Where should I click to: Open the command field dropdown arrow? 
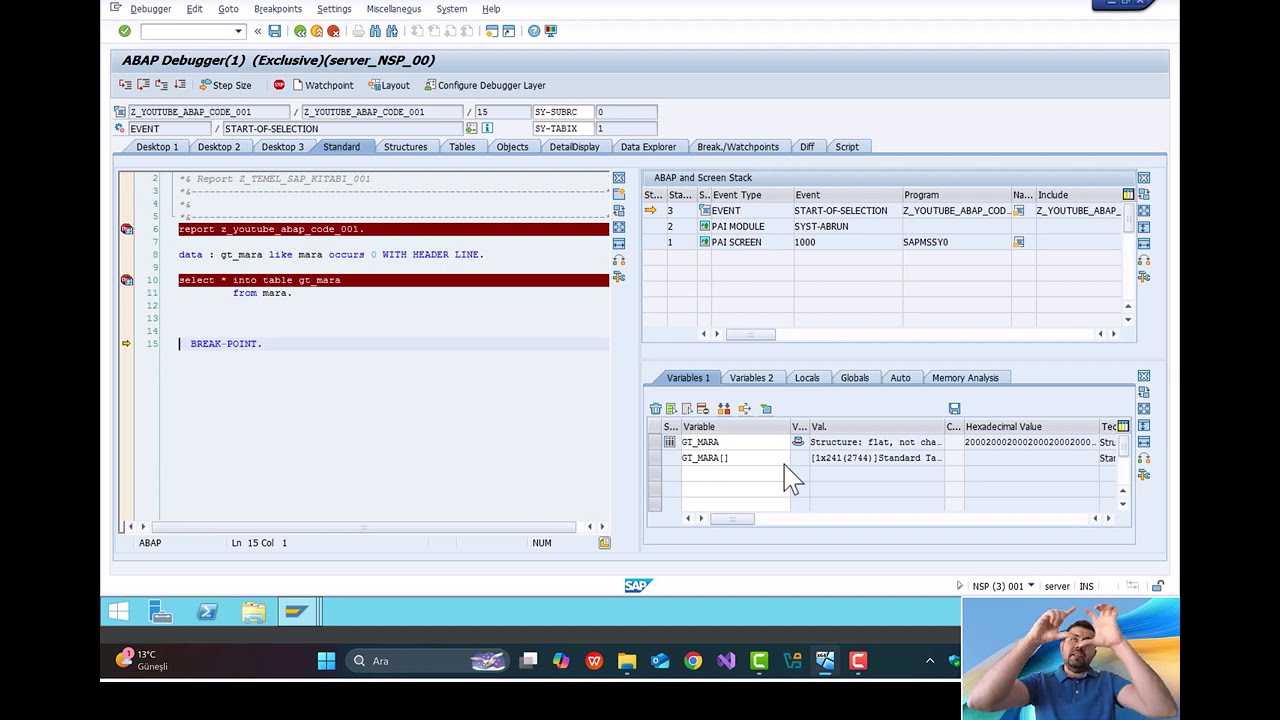pos(238,31)
